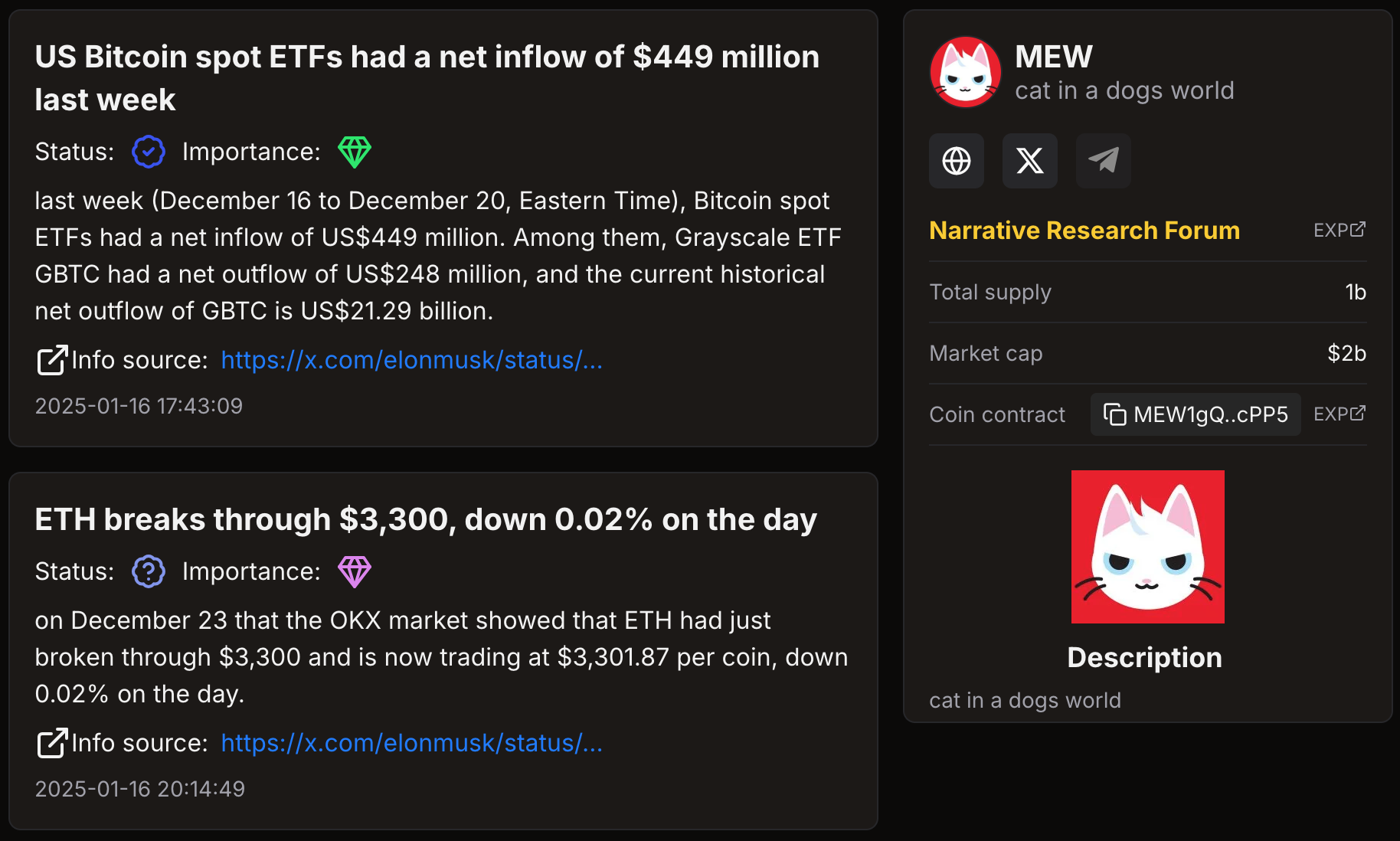Open MEW's X (Twitter) profile icon

coord(1030,161)
